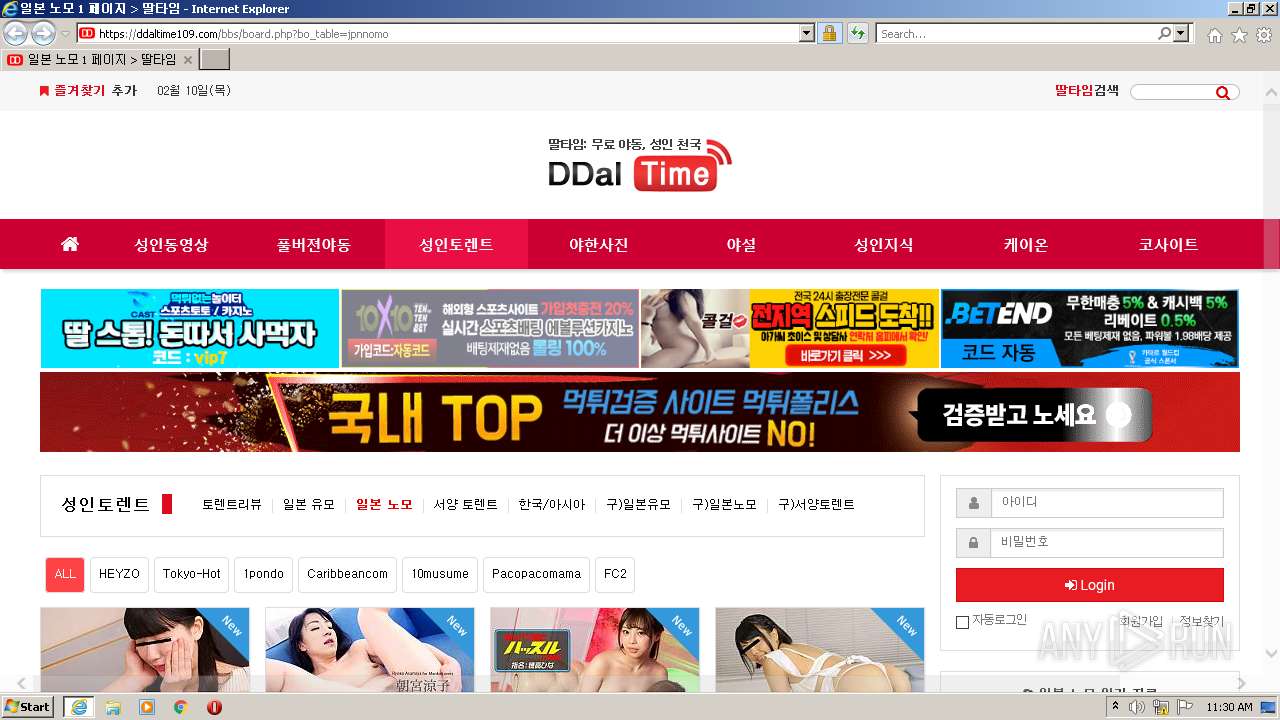Open the search provider dropdown arrow
The image size is (1280, 720).
click(1182, 34)
